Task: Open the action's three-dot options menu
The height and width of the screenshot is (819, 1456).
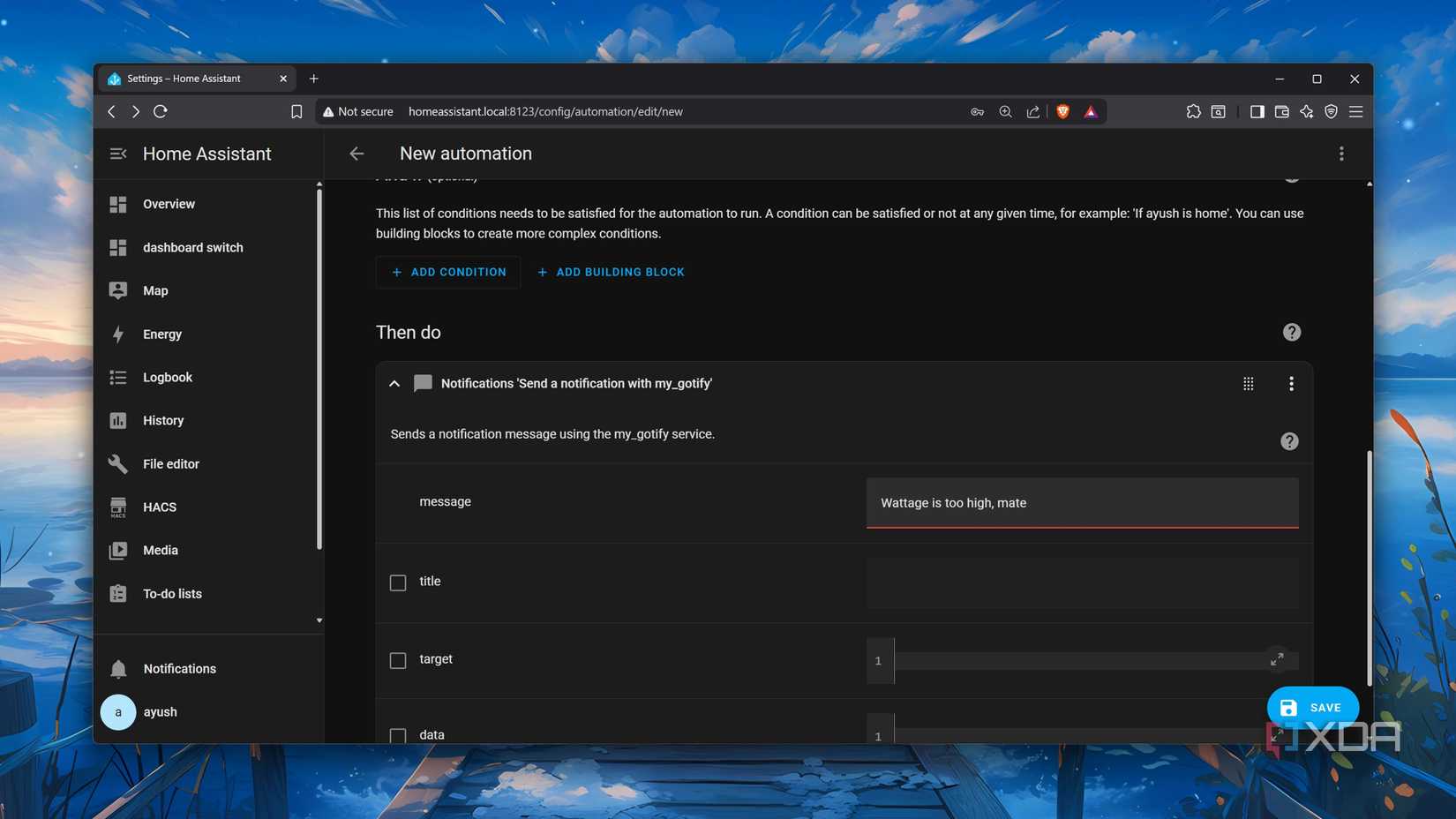Action: click(x=1291, y=383)
